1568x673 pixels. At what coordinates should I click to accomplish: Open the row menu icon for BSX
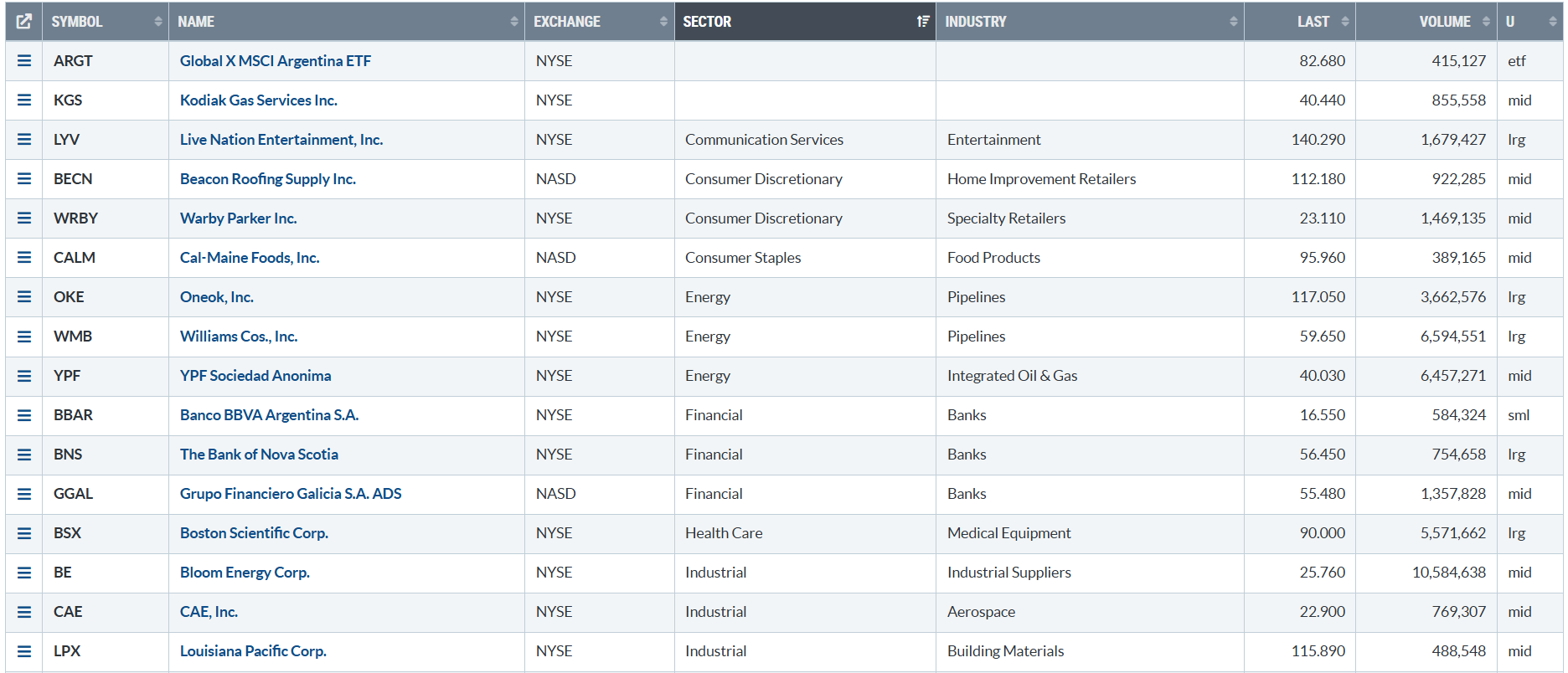(24, 533)
